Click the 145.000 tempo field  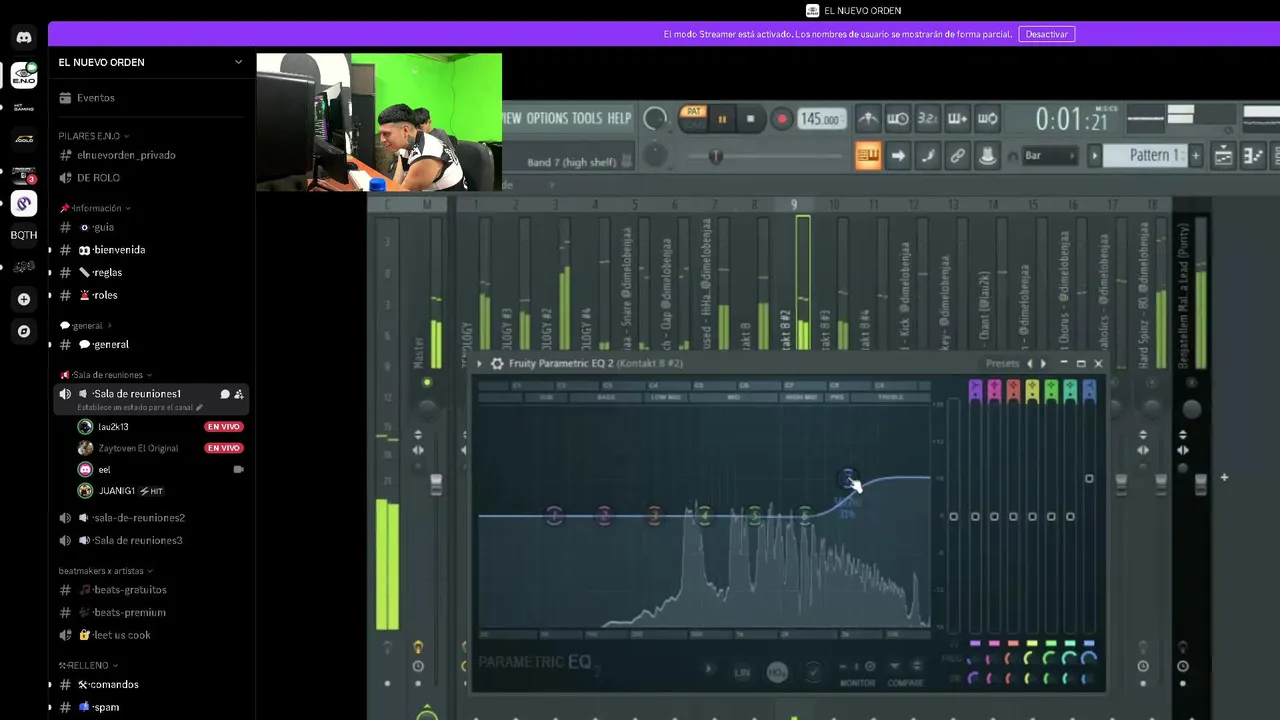tap(821, 119)
